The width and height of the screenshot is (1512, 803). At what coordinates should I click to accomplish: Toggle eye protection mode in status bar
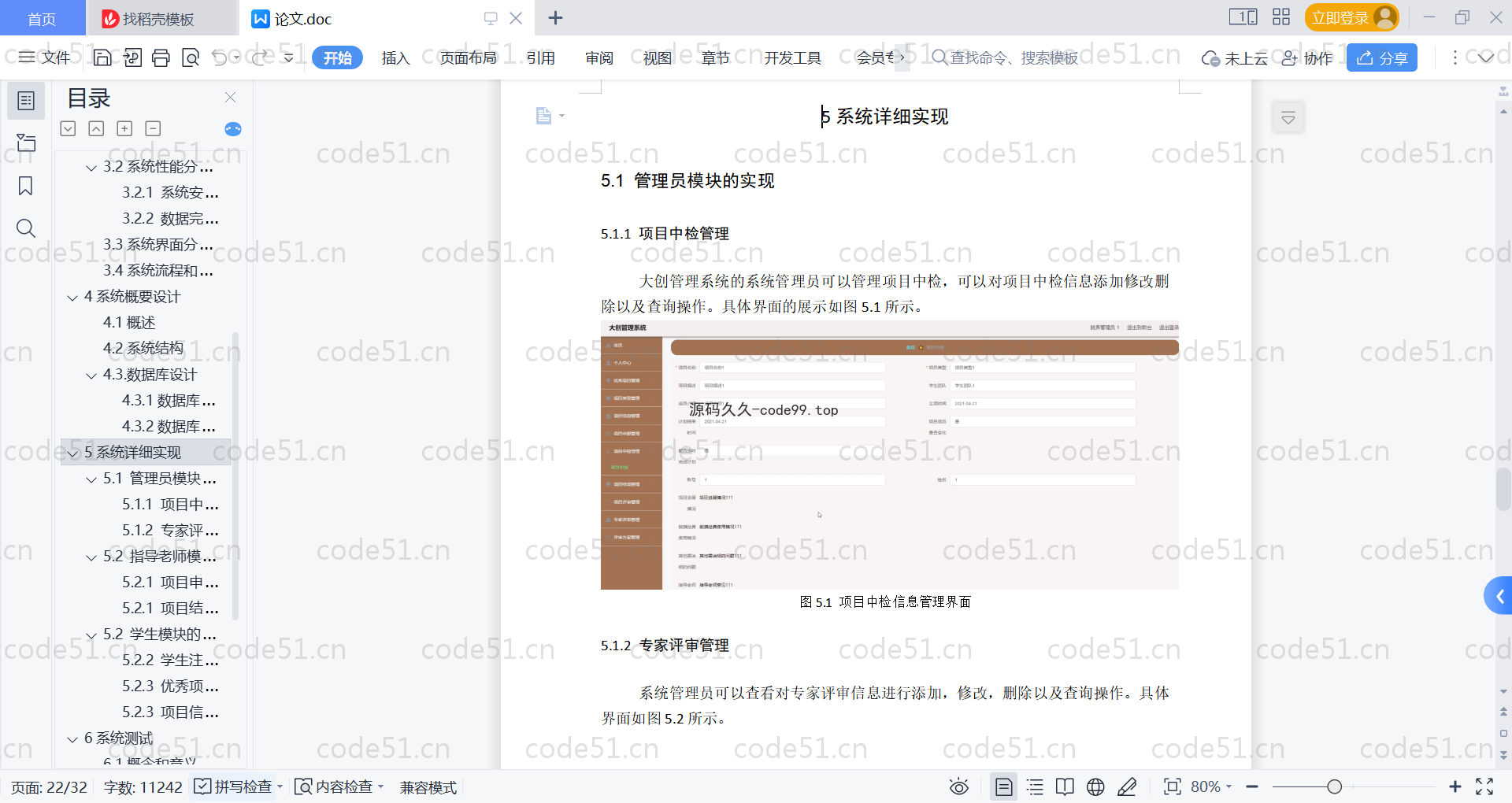point(958,786)
